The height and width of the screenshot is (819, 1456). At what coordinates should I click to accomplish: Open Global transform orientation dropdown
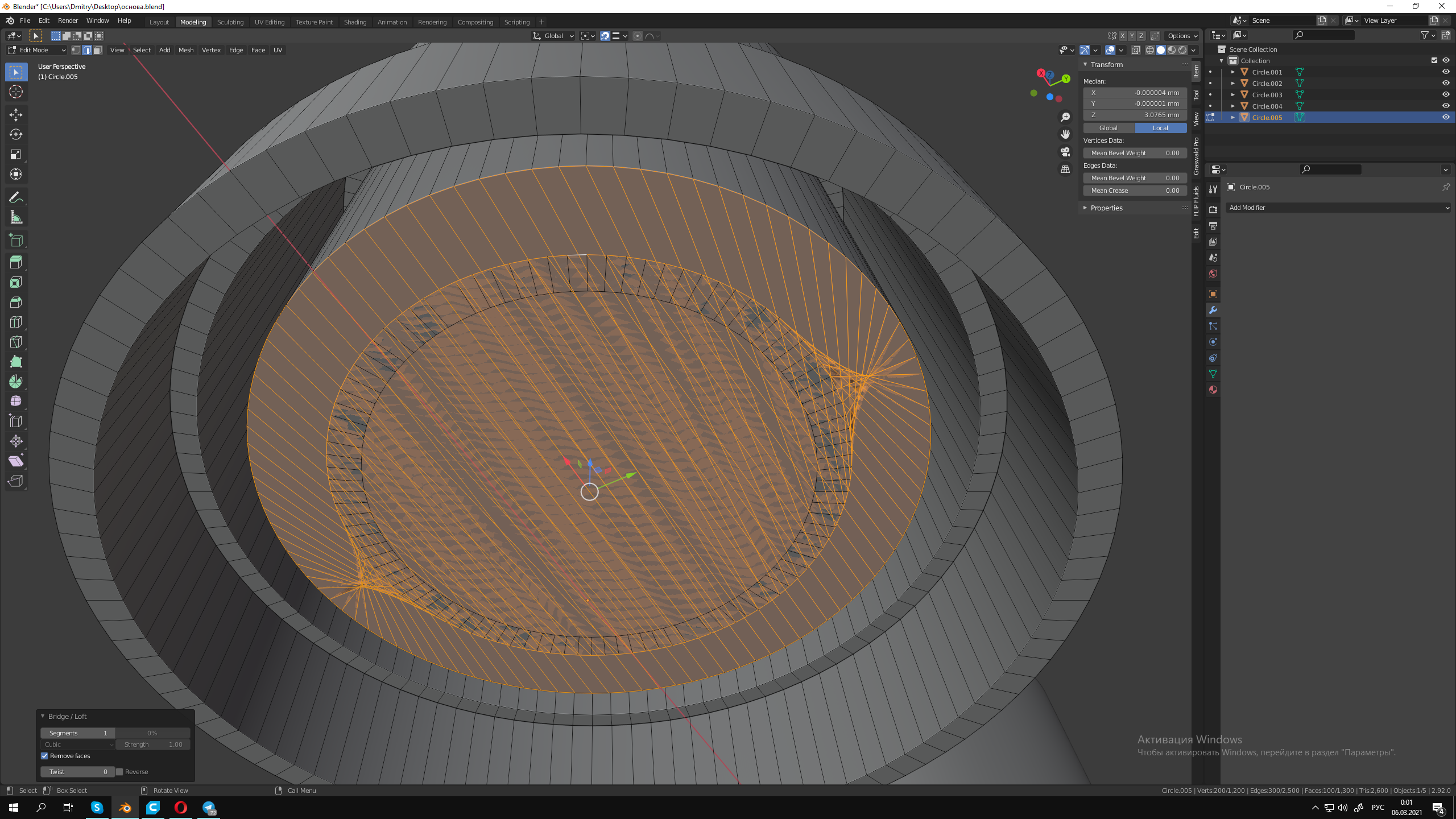click(x=553, y=36)
